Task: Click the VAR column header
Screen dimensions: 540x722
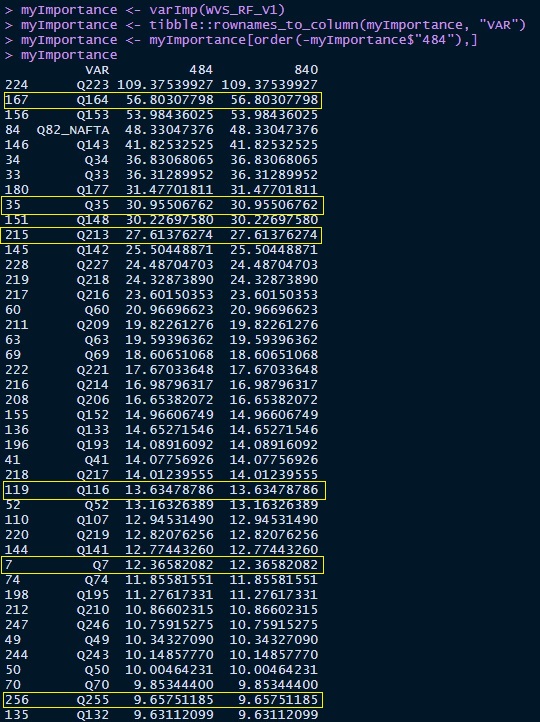Action: pos(97,70)
